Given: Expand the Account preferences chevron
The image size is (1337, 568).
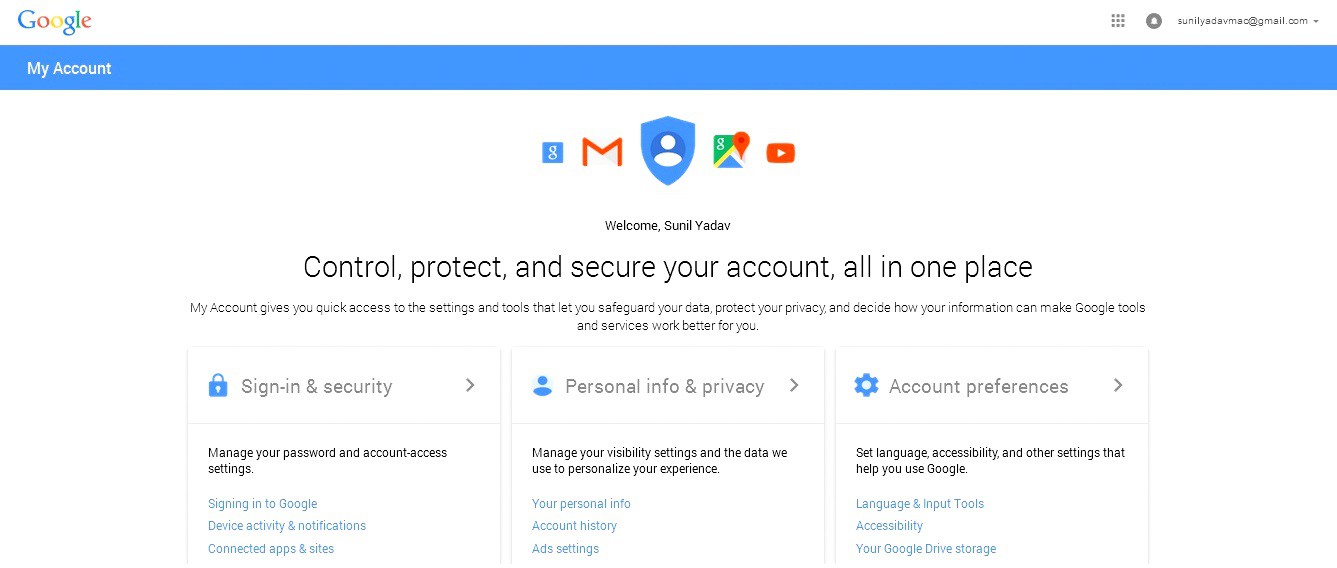Looking at the screenshot, I should coord(1118,385).
